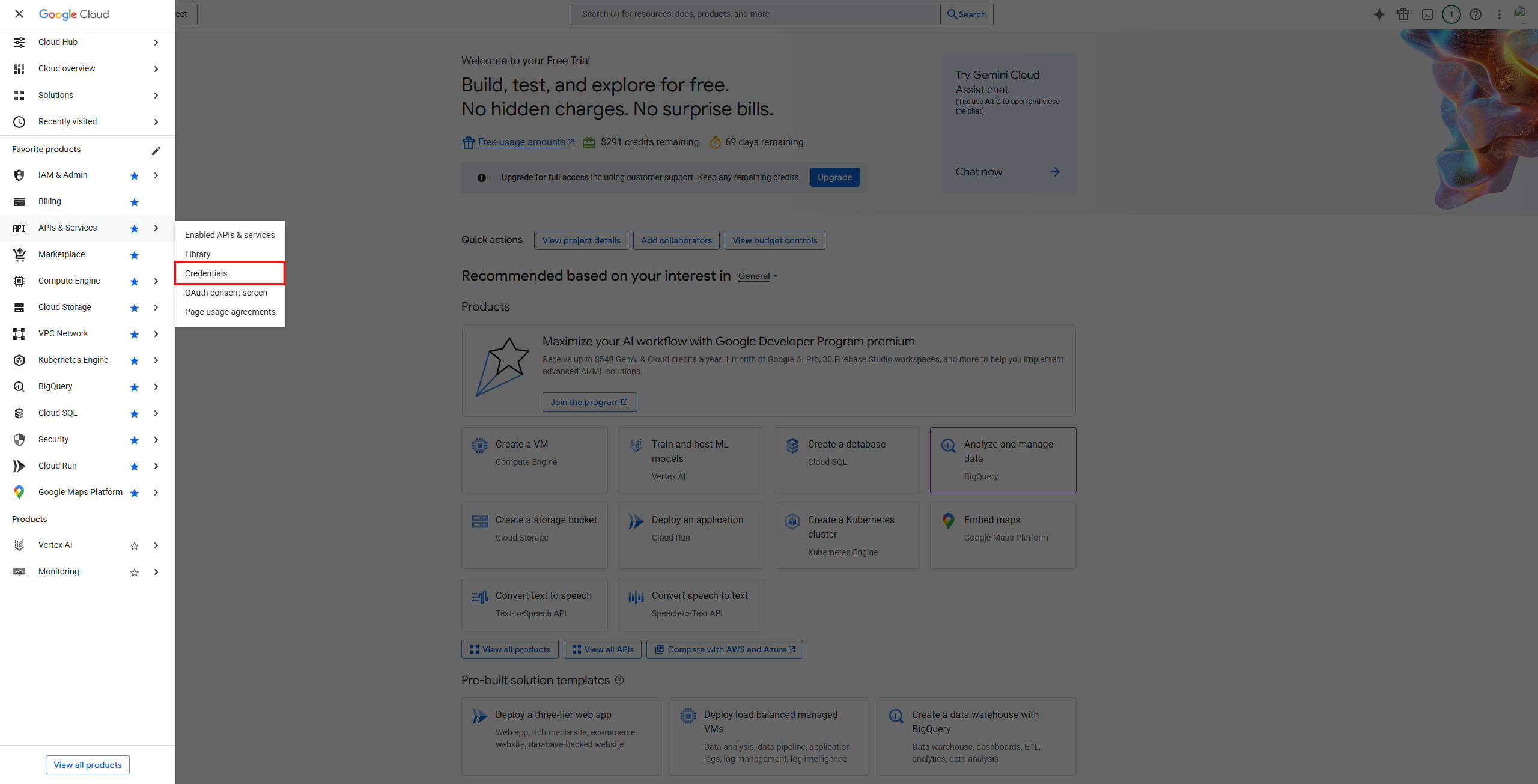Click the blue Upgrade button
Screen dimensions: 1538x784
click(x=834, y=177)
